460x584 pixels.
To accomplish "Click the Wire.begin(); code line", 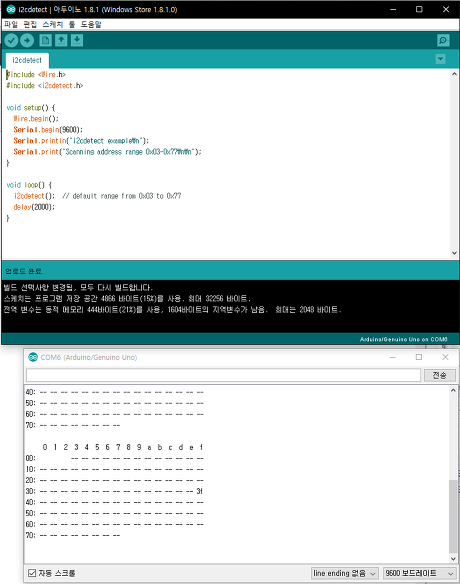I will [36, 119].
